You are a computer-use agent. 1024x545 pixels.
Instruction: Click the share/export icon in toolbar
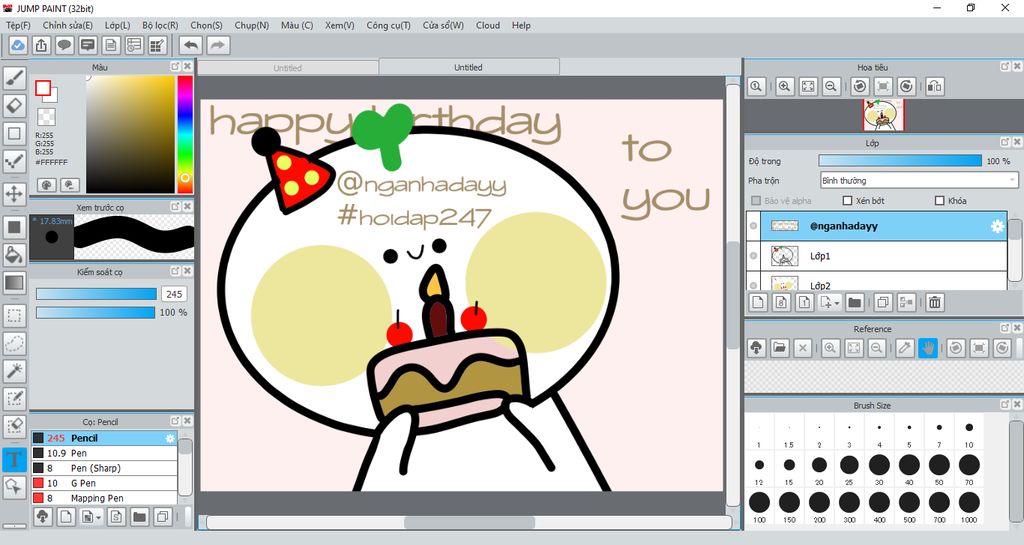41,45
